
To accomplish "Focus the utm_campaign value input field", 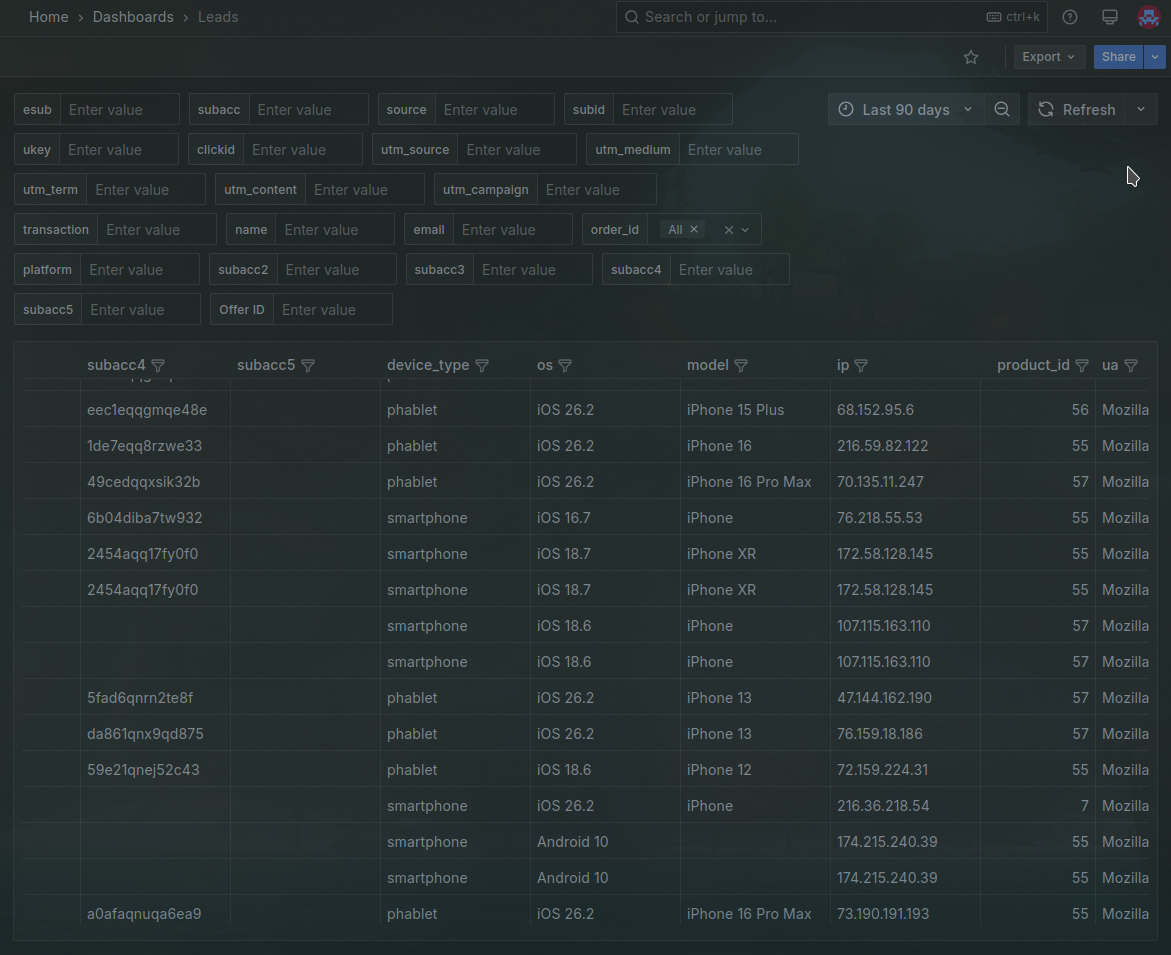I will click(596, 190).
